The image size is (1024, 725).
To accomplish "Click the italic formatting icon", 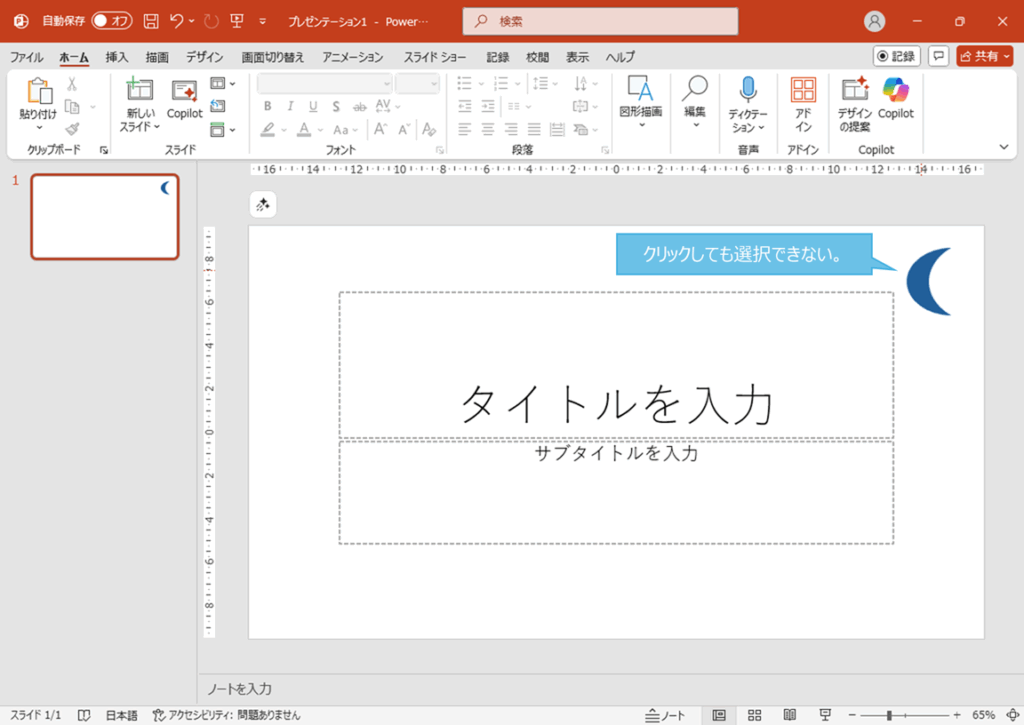I will tap(291, 105).
